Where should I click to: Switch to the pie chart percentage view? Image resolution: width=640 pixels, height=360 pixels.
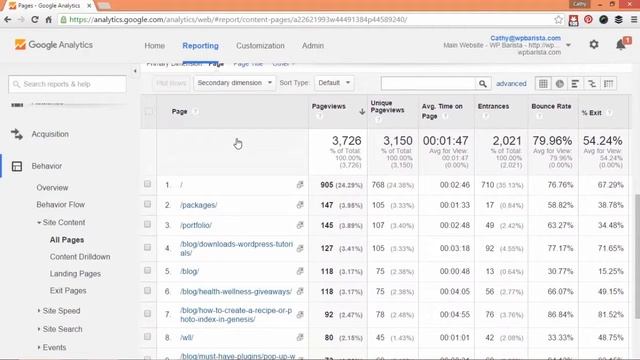560,84
